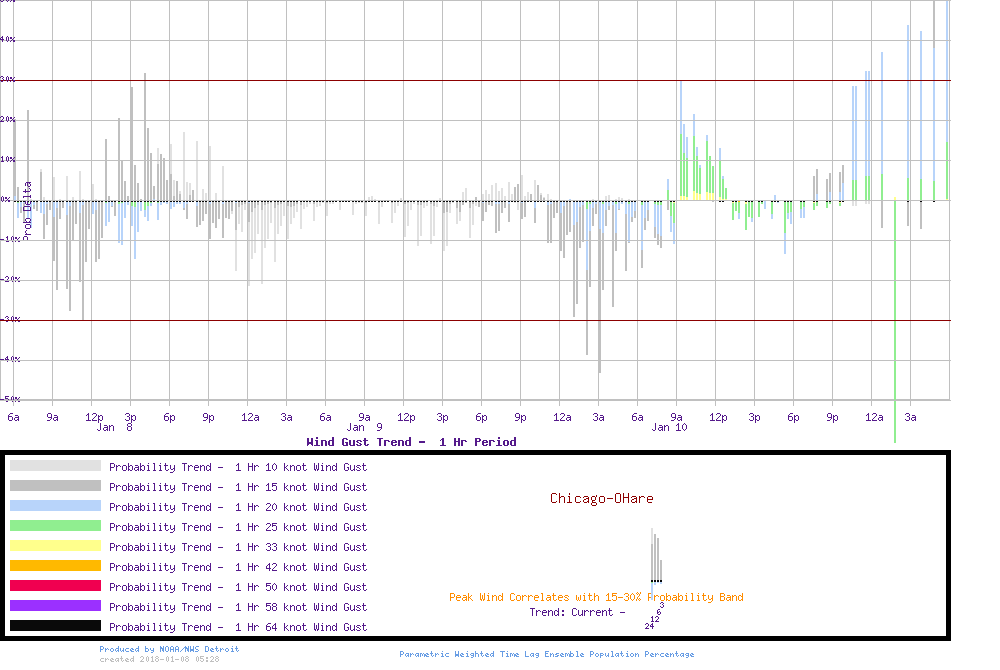Click the Chicago-OHare station title
The height and width of the screenshot is (670, 1000).
601,498
